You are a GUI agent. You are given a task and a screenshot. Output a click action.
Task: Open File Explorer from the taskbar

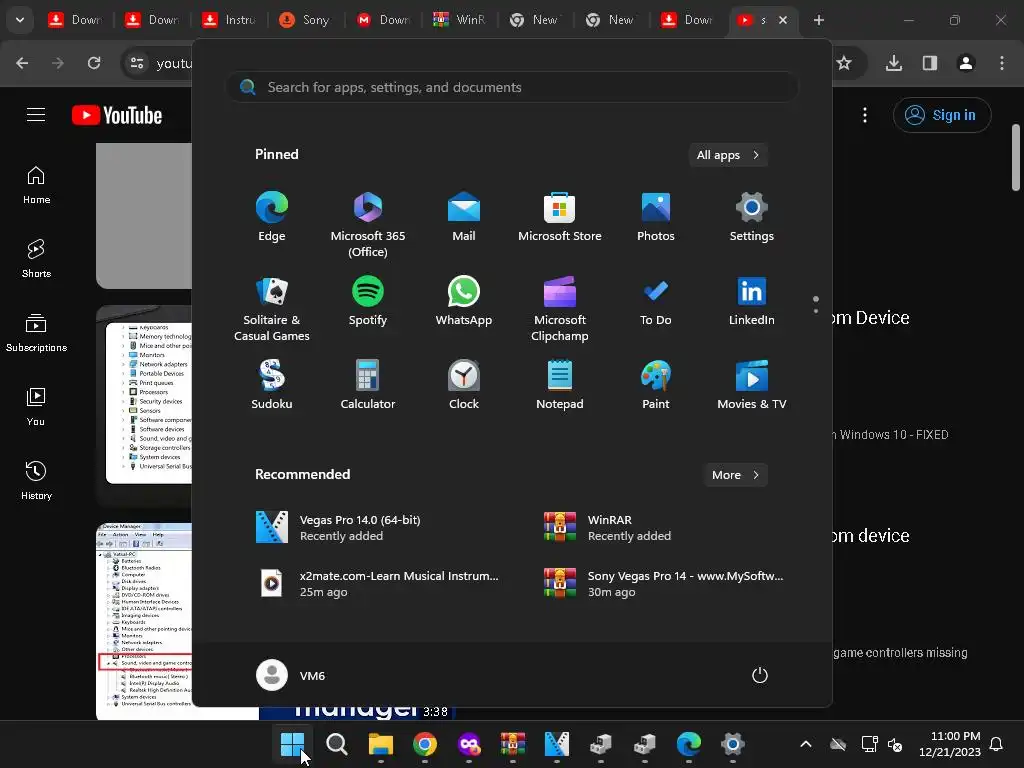click(381, 744)
